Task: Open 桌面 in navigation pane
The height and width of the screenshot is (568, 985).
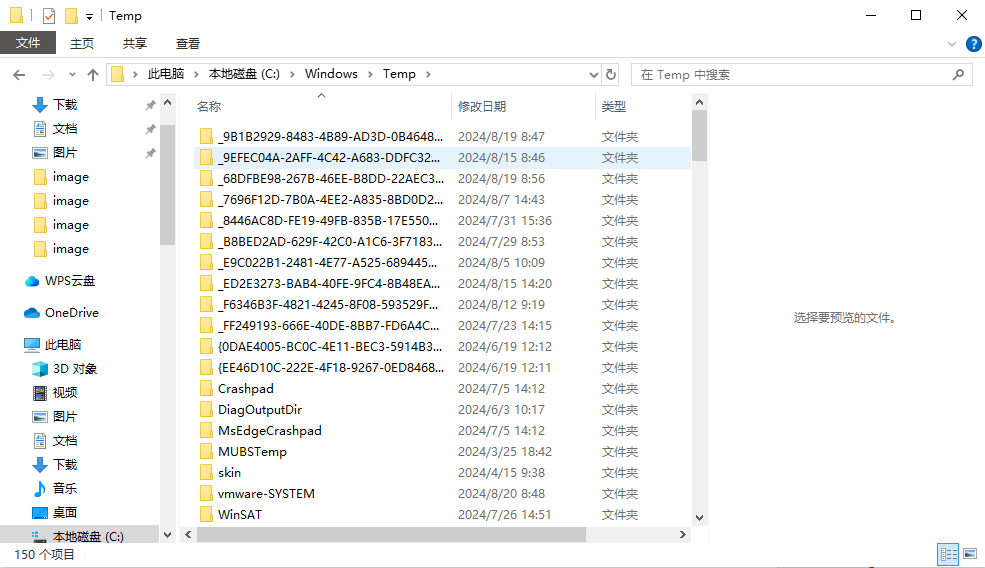Action: 65,512
